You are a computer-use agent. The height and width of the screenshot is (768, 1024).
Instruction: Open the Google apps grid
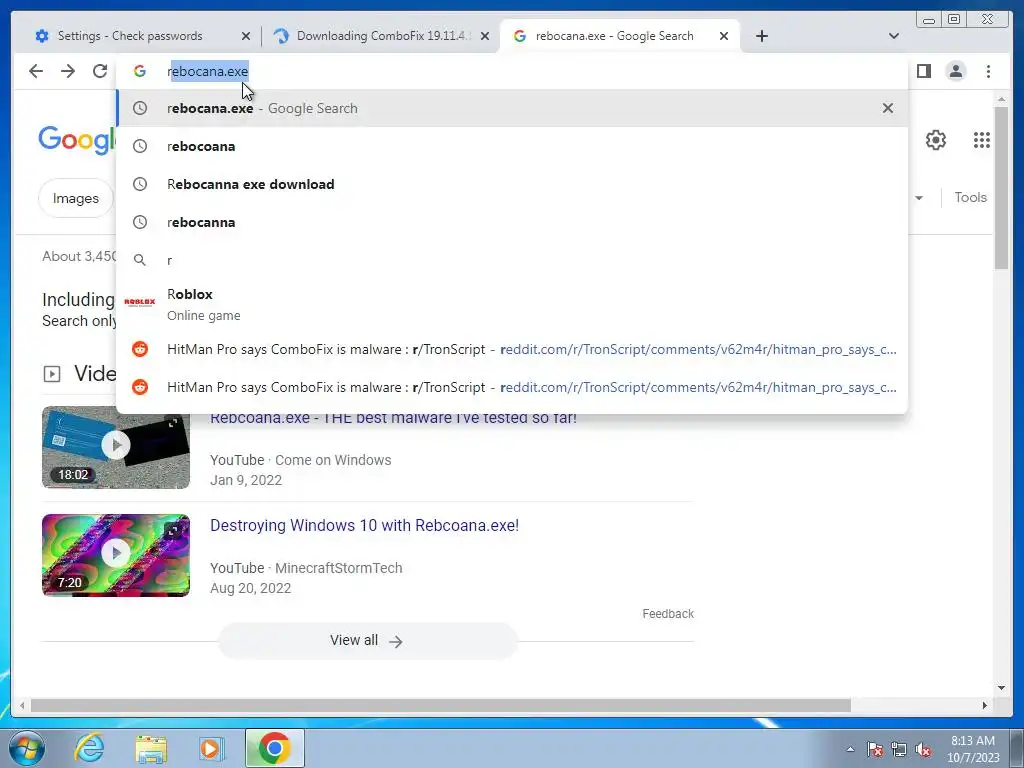(x=982, y=140)
